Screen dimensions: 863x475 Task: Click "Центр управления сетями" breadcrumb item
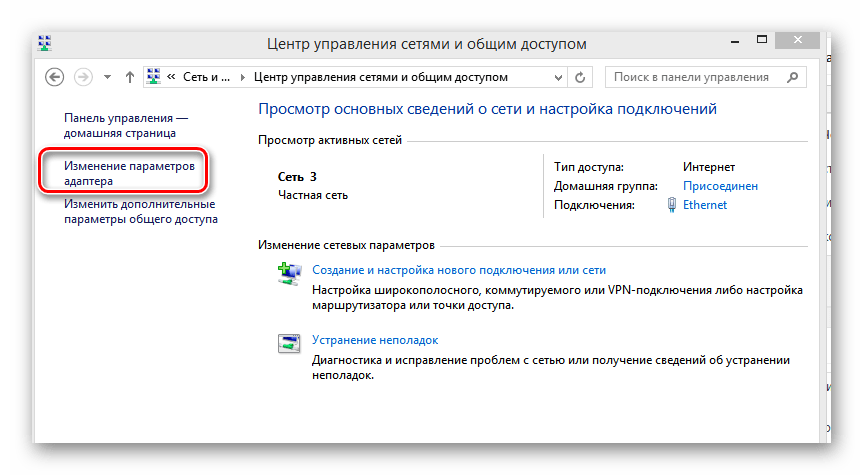(381, 77)
